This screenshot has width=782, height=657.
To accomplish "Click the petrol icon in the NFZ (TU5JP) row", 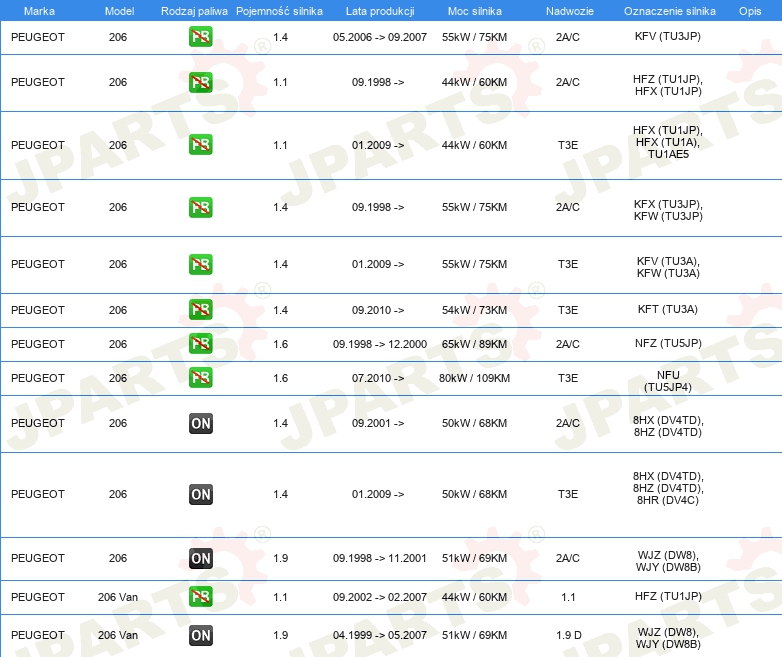I will click(200, 344).
